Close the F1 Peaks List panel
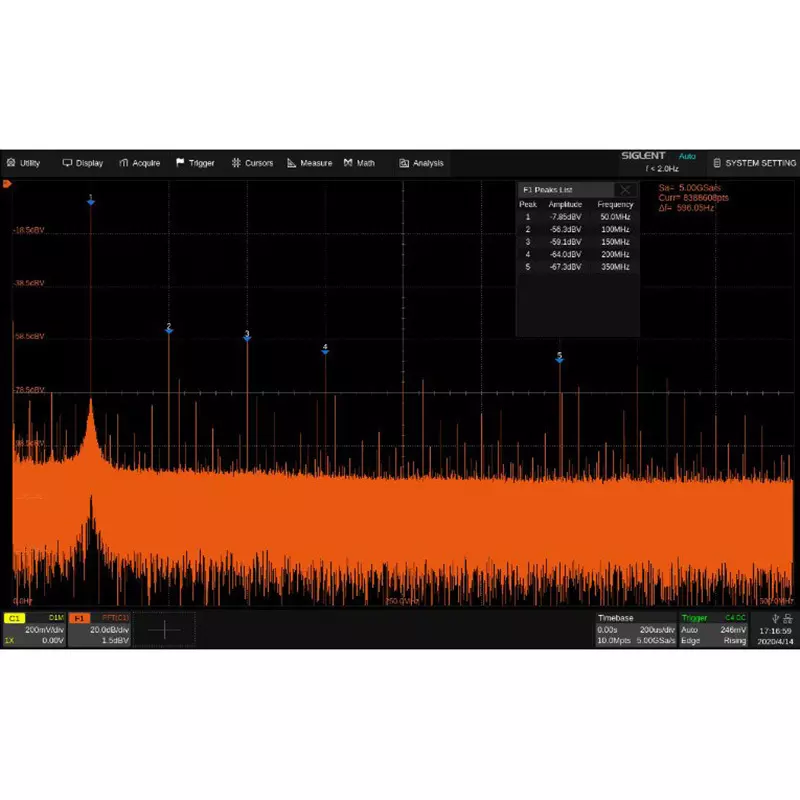 point(624,190)
